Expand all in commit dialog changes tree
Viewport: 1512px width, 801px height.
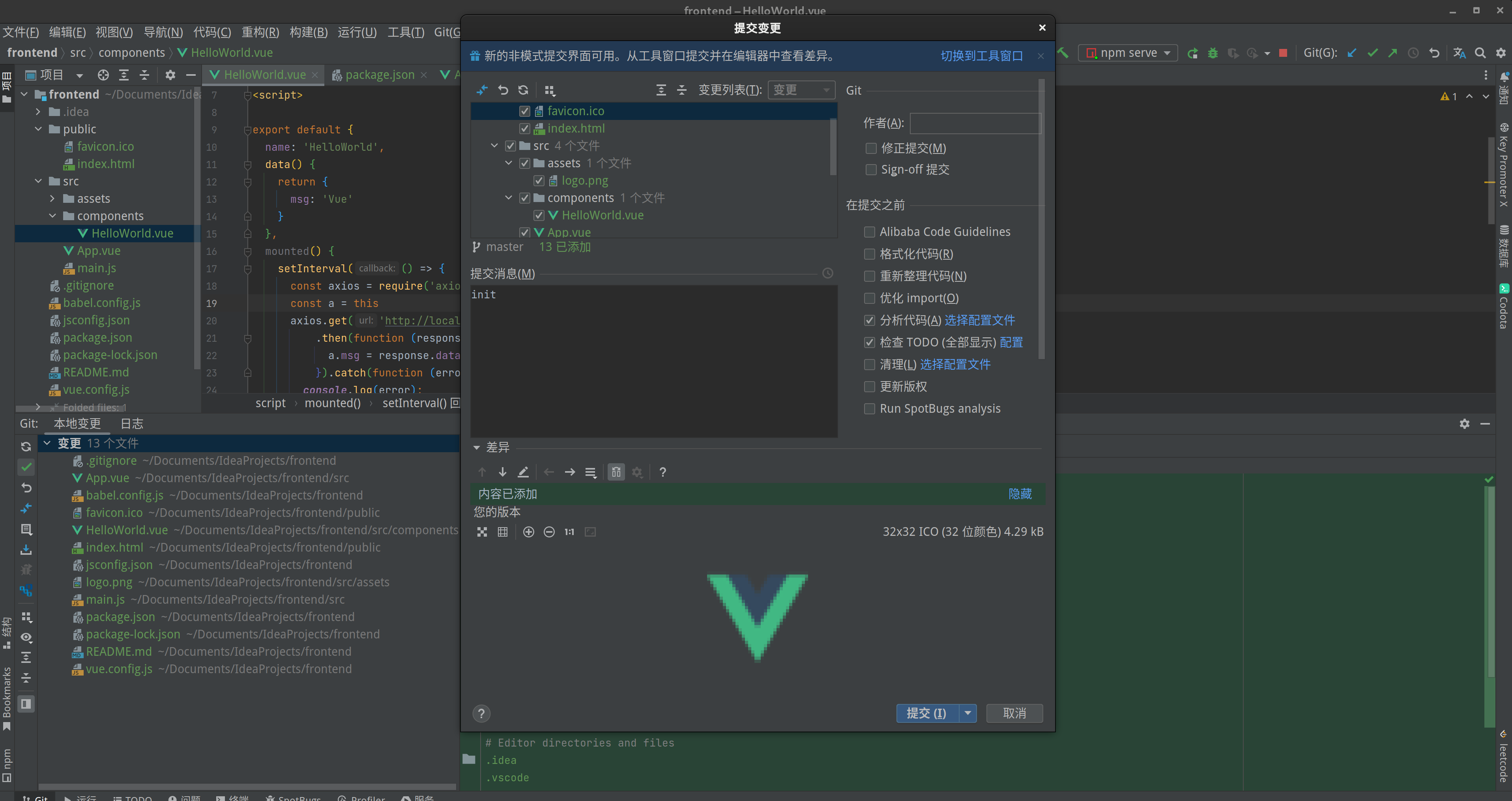[661, 90]
